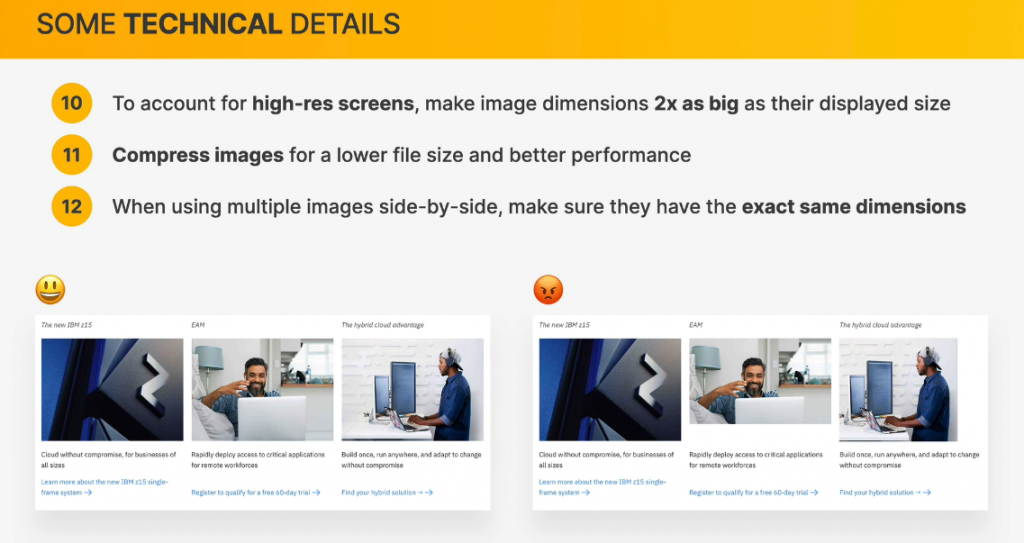Image resolution: width=1024 pixels, height=543 pixels.
Task: Select the desk monitor image in happy-emoji example
Action: pyautogui.click(x=412, y=389)
